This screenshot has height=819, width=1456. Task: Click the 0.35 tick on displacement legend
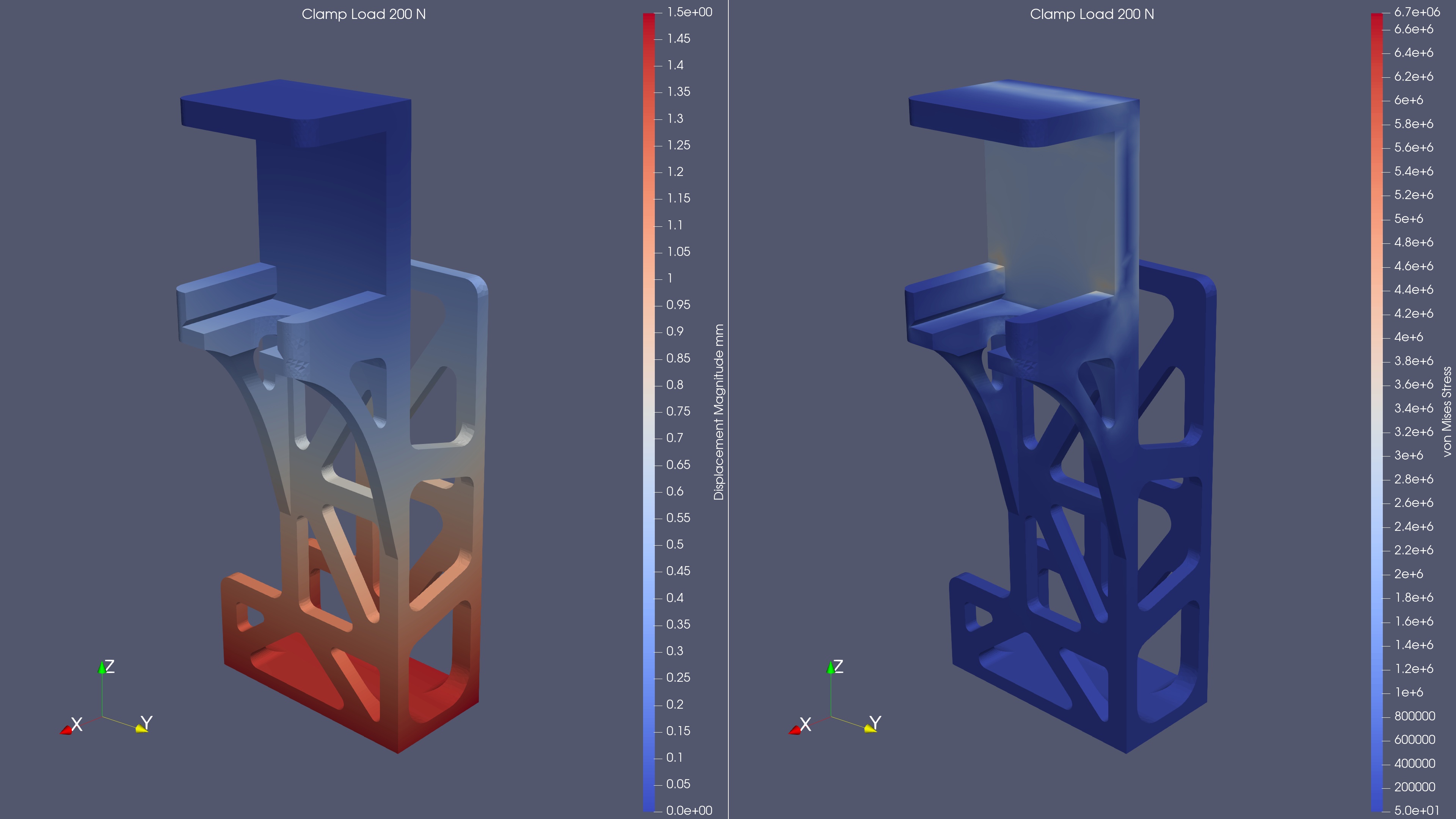(678, 624)
